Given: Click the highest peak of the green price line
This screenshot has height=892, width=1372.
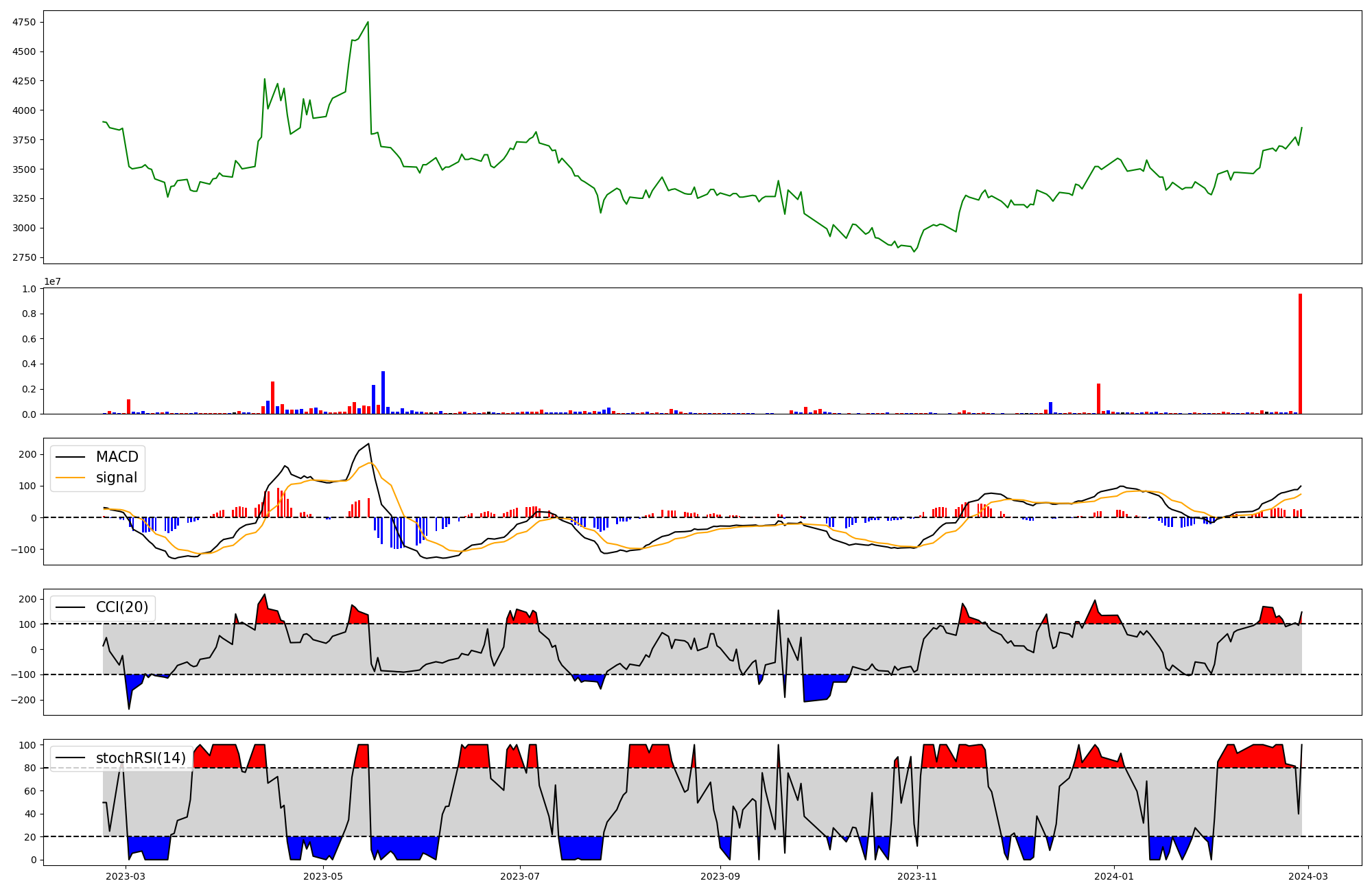Looking at the screenshot, I should coord(368,22).
